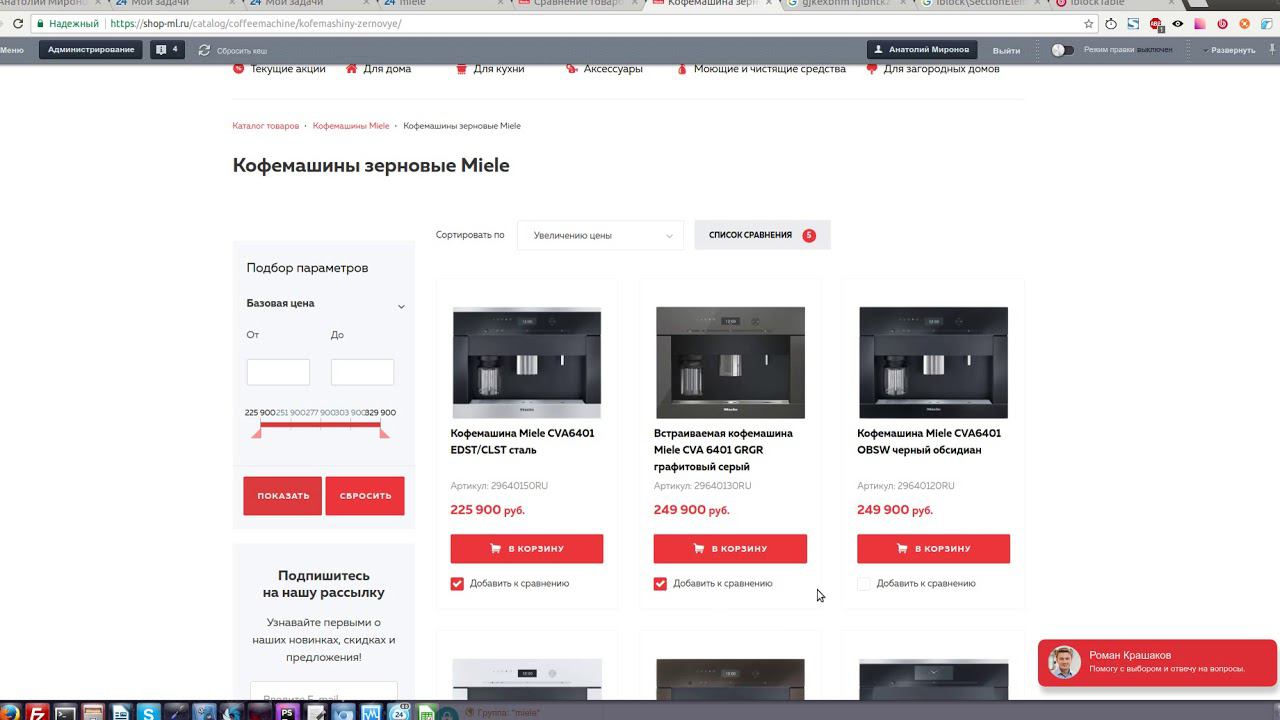Open CVA6401 EDST/CLST сталь product image

click(527, 363)
